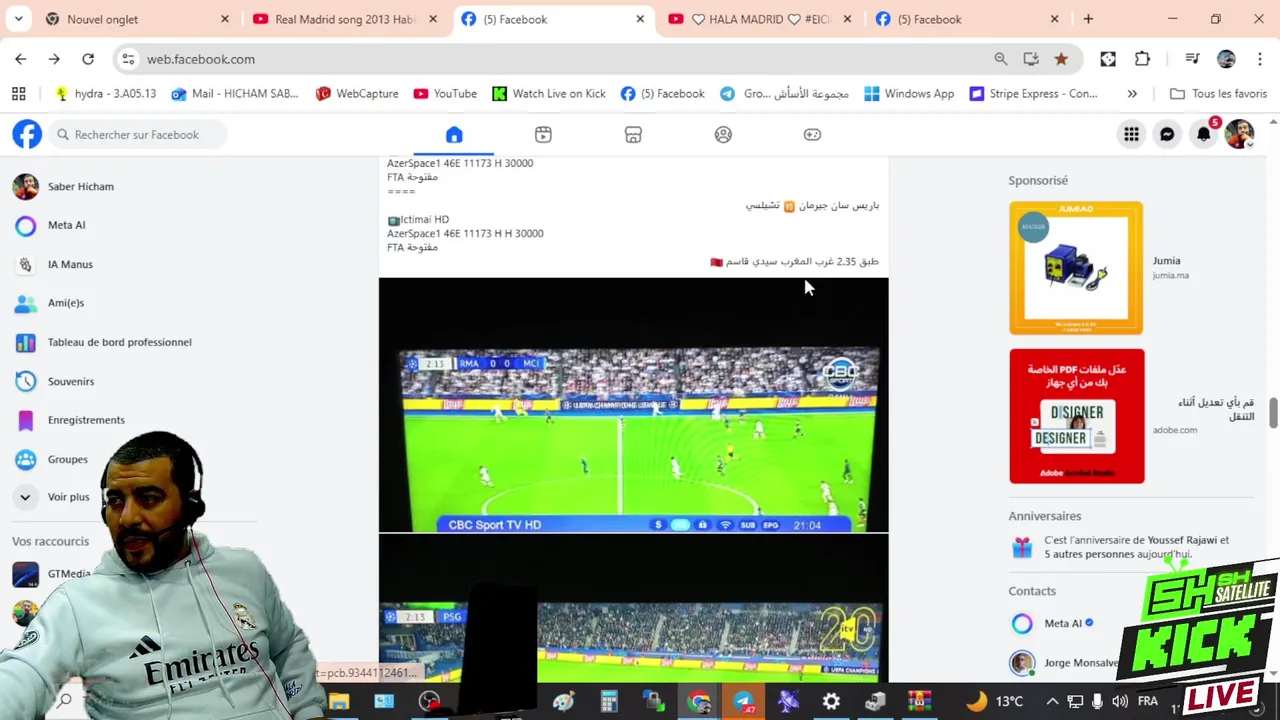Viewport: 1280px width, 720px height.
Task: Open volume control in system tray
Action: 1120,701
